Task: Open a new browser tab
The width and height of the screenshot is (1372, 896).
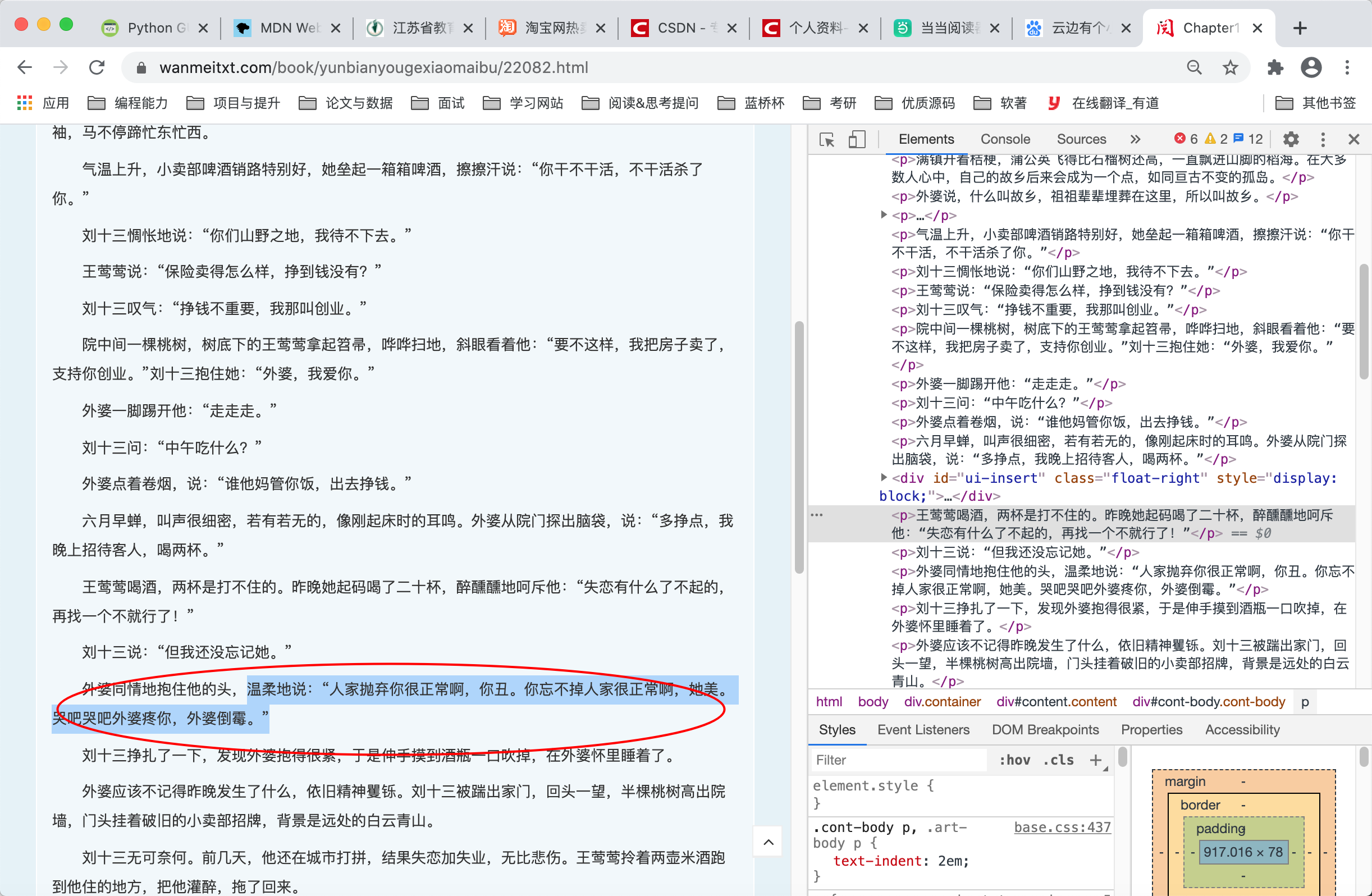Action: [x=1300, y=28]
